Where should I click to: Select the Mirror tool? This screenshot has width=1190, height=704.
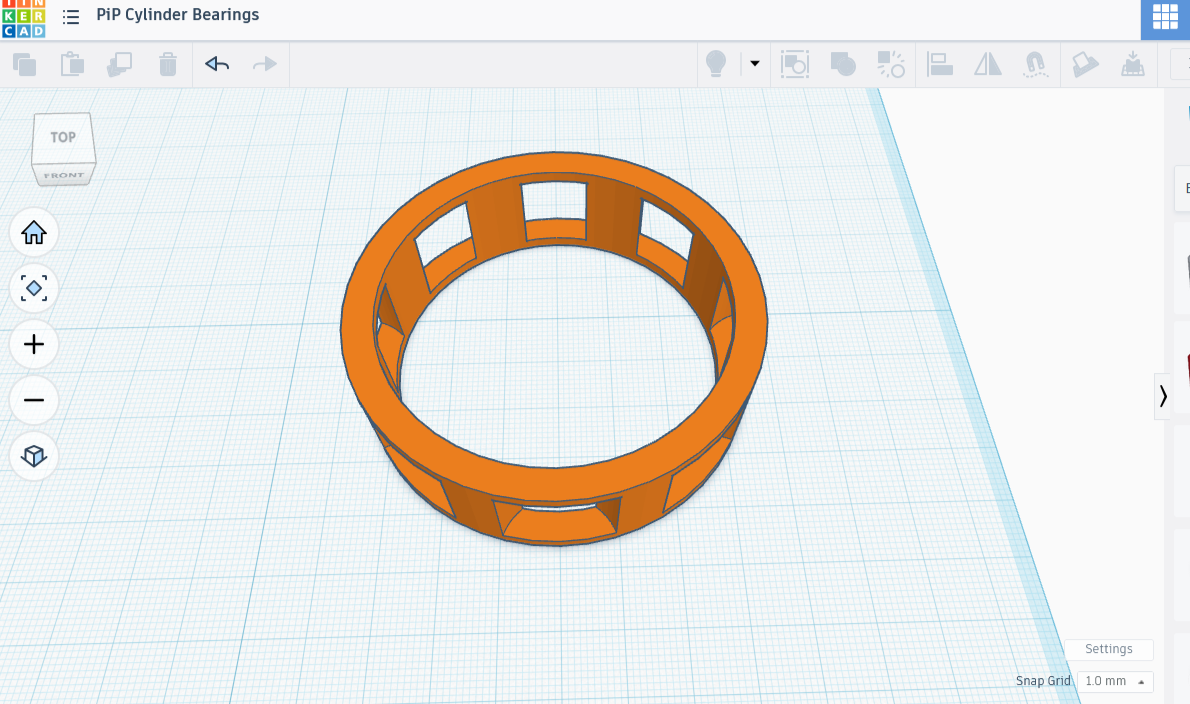coord(987,64)
